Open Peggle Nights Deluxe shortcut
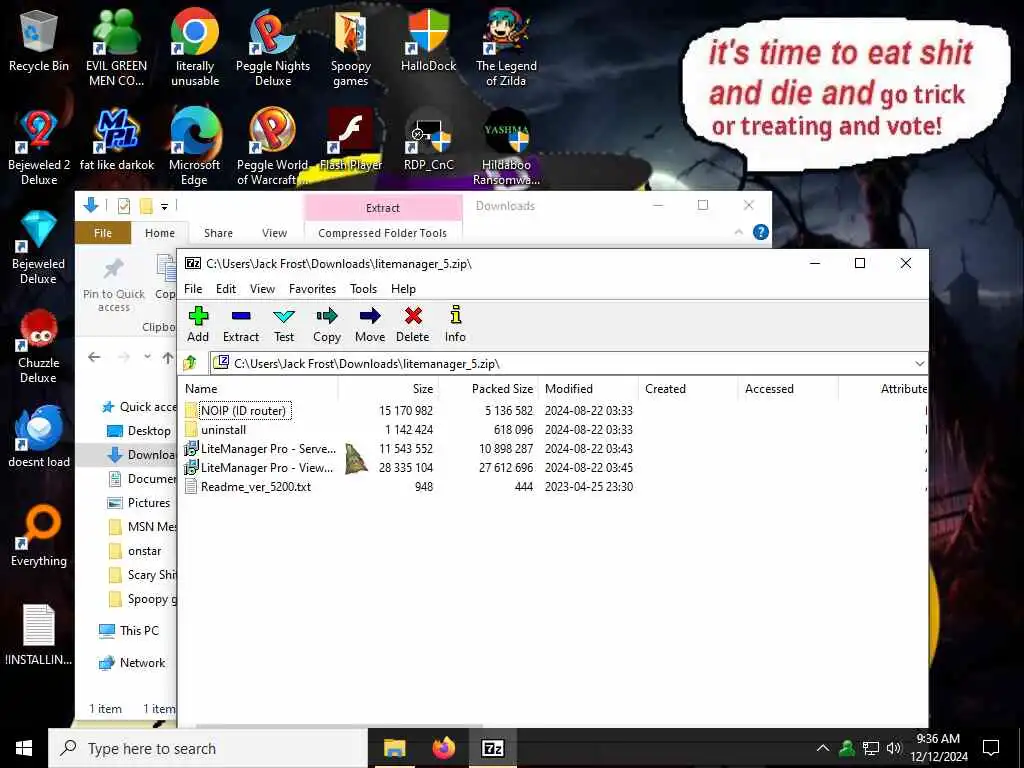 click(x=273, y=48)
